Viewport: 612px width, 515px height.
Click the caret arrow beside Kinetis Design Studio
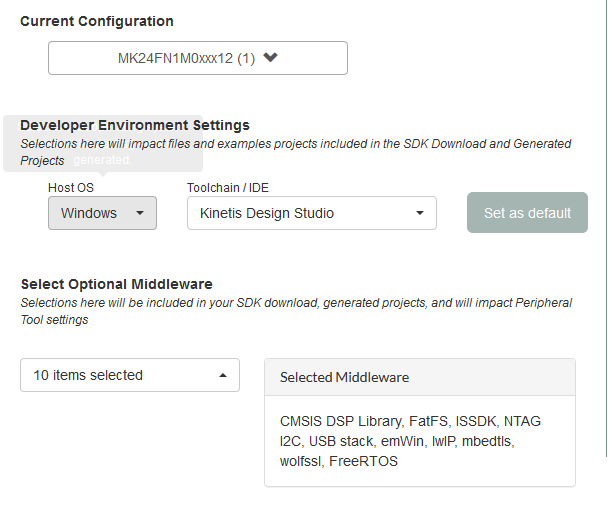420,213
